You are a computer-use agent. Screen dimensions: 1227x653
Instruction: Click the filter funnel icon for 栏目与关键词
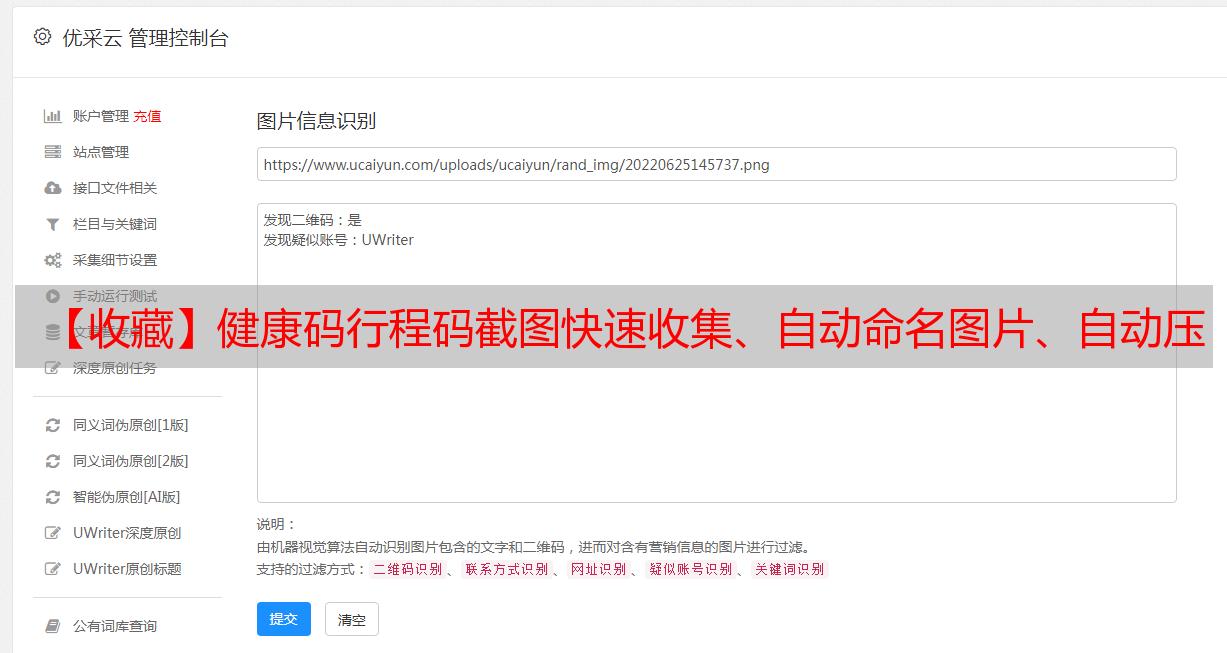click(x=53, y=224)
